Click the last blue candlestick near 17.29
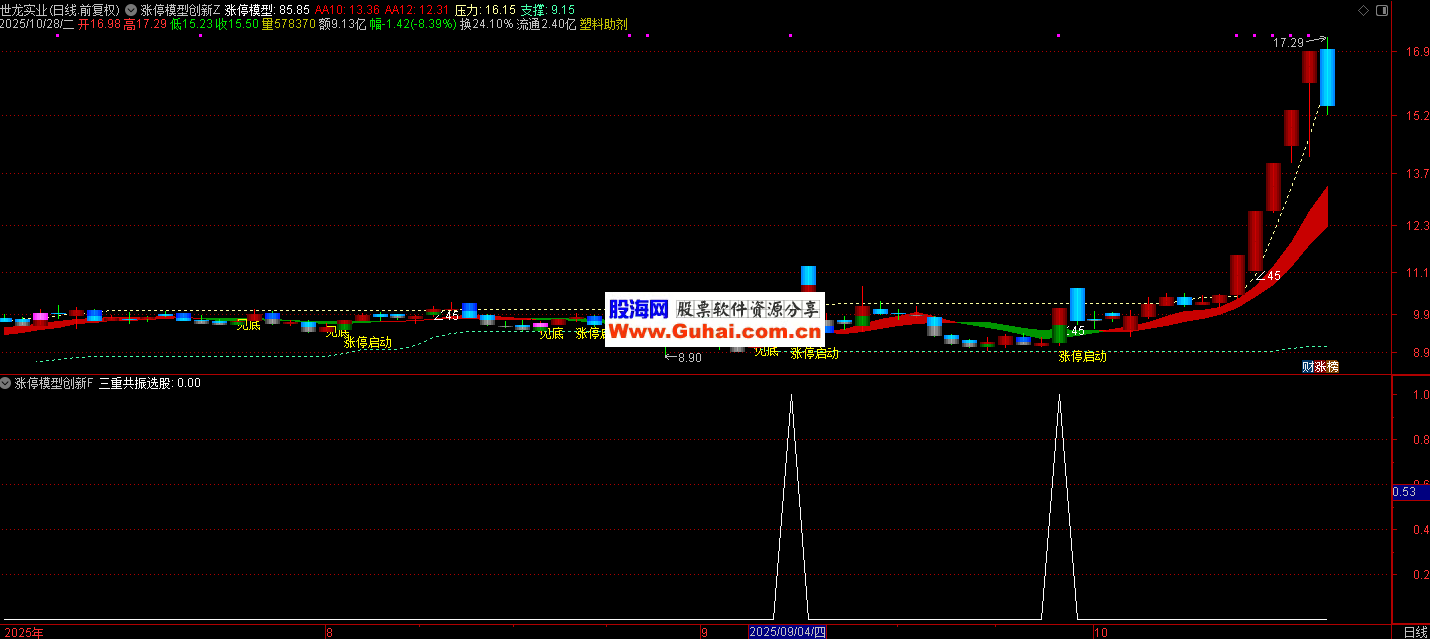This screenshot has height=639, width=1430. point(1327,78)
